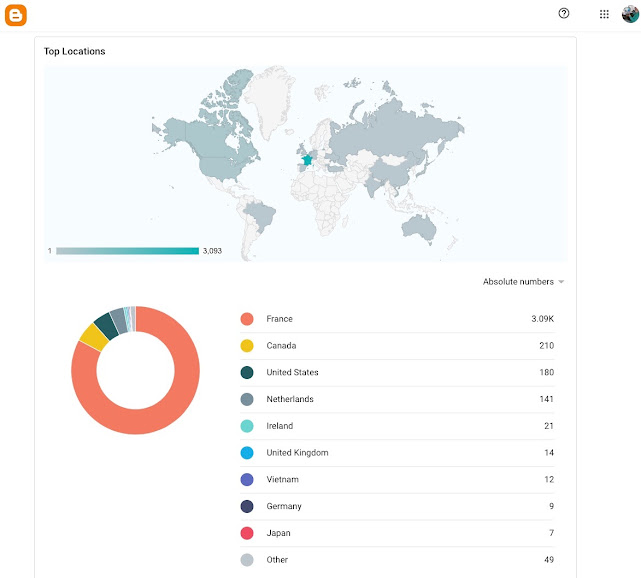Select the Other label in the list
Image resolution: width=641 pixels, height=578 pixels.
click(277, 560)
